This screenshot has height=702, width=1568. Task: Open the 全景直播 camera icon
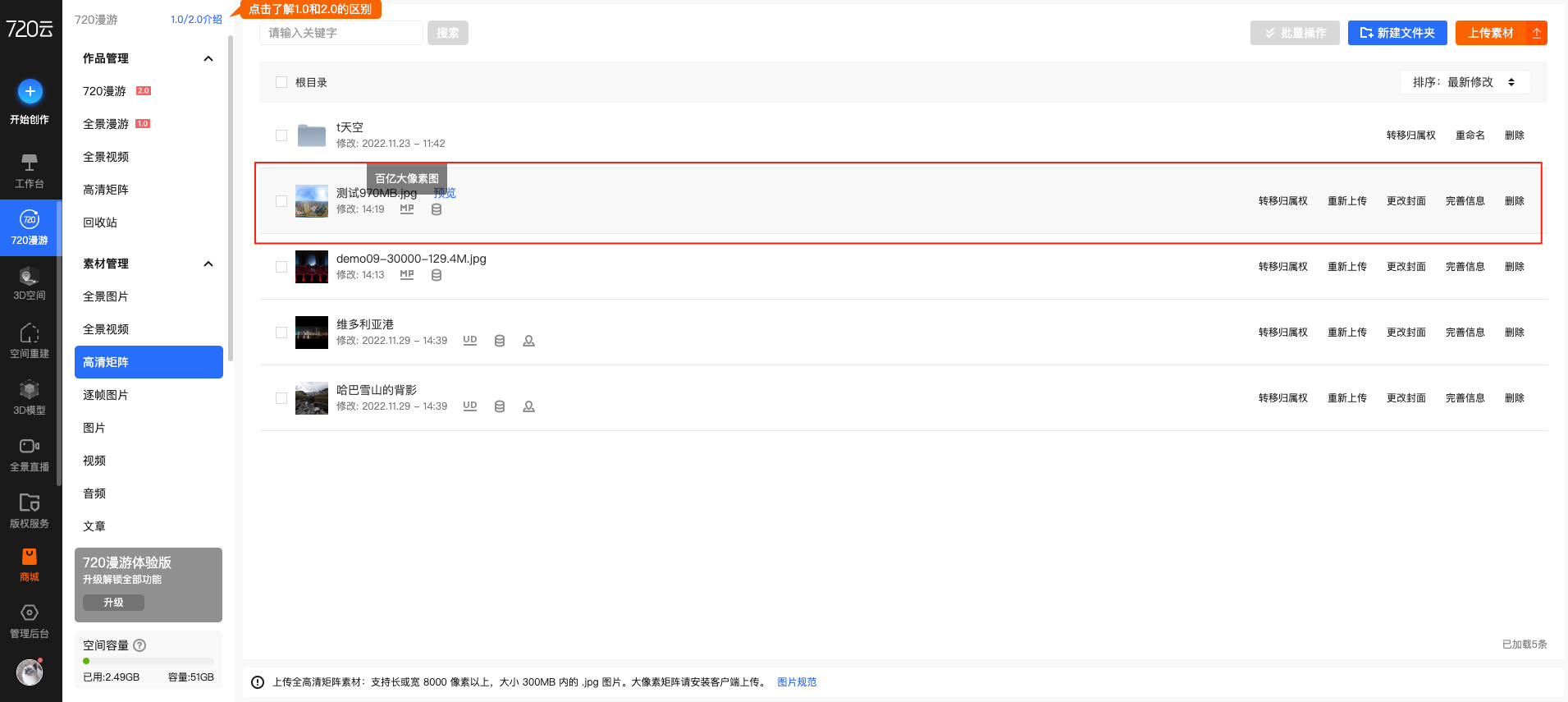coord(30,447)
